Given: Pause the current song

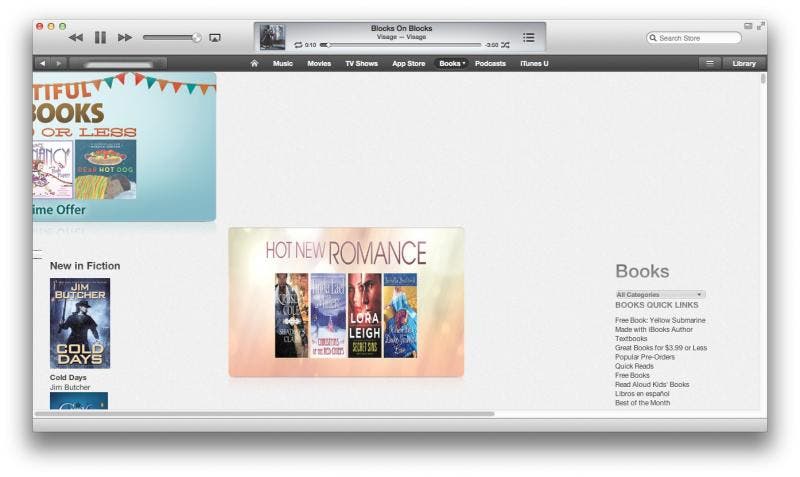Looking at the screenshot, I should 101,37.
